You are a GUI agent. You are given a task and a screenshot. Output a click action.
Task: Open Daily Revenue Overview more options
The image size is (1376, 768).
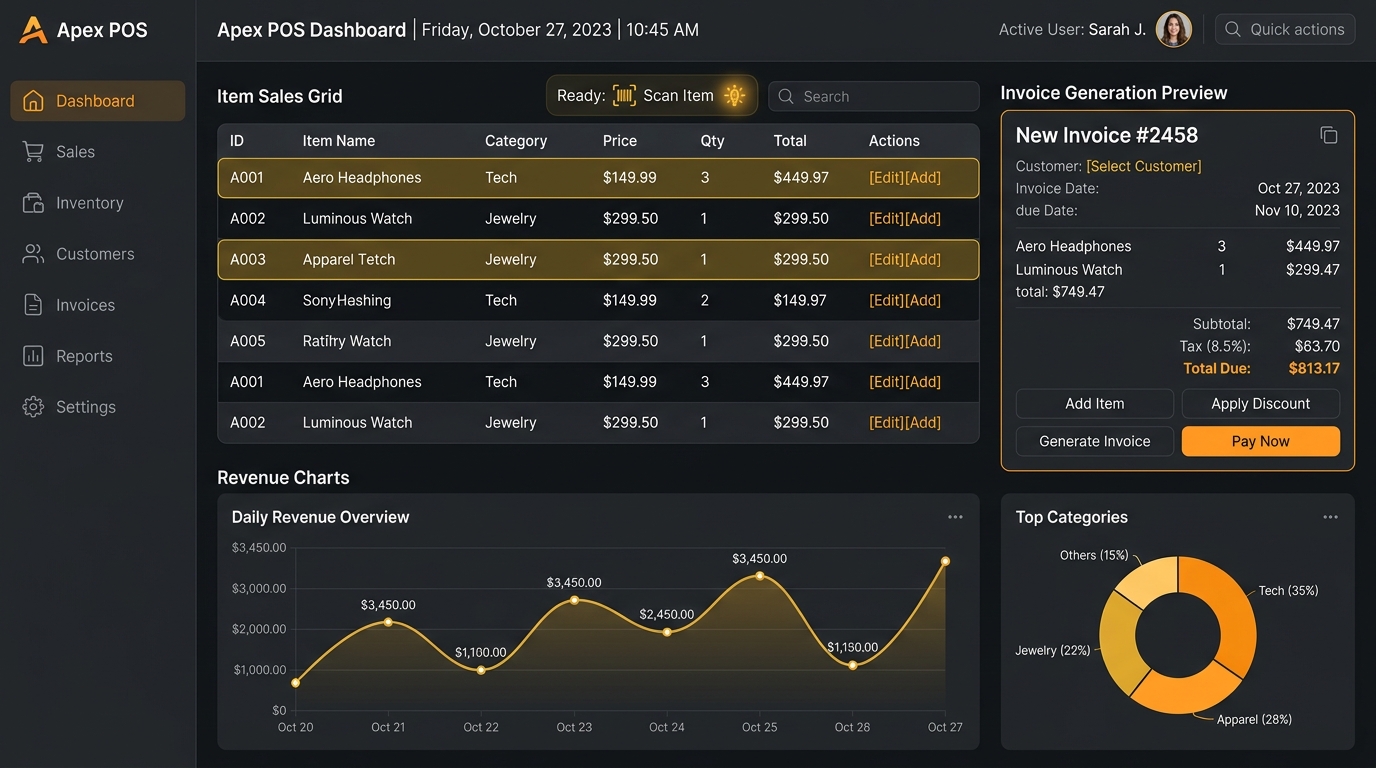pos(955,517)
